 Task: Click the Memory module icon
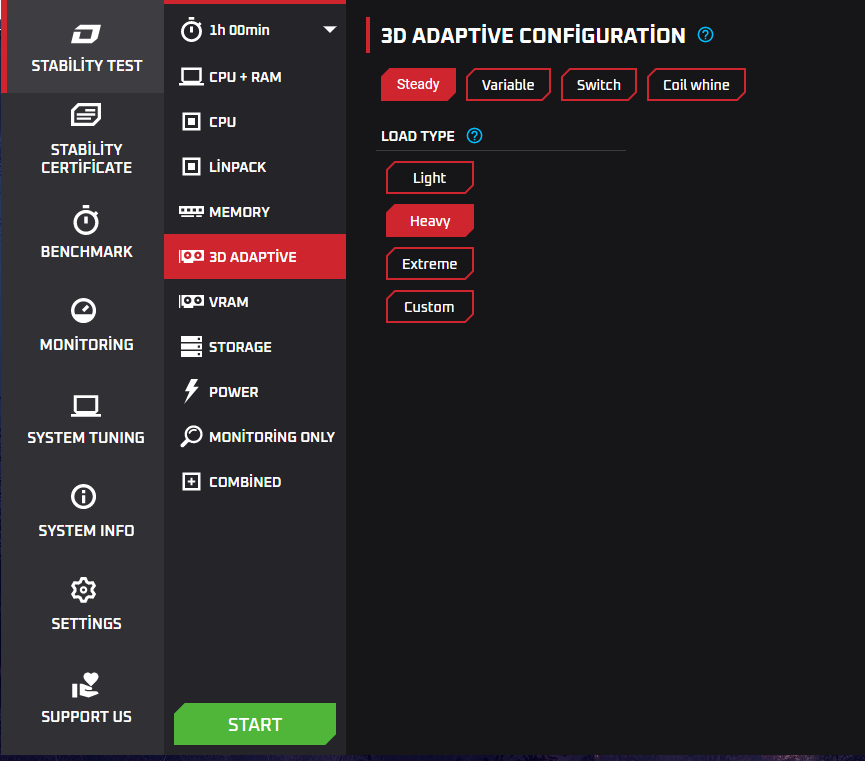[x=191, y=211]
